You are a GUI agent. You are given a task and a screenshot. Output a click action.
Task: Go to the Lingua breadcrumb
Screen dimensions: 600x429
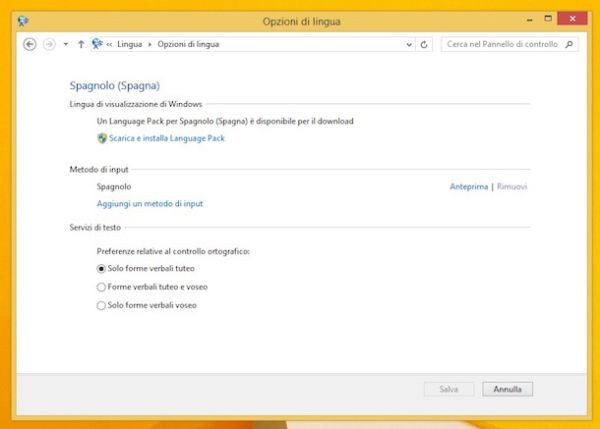click(x=131, y=44)
